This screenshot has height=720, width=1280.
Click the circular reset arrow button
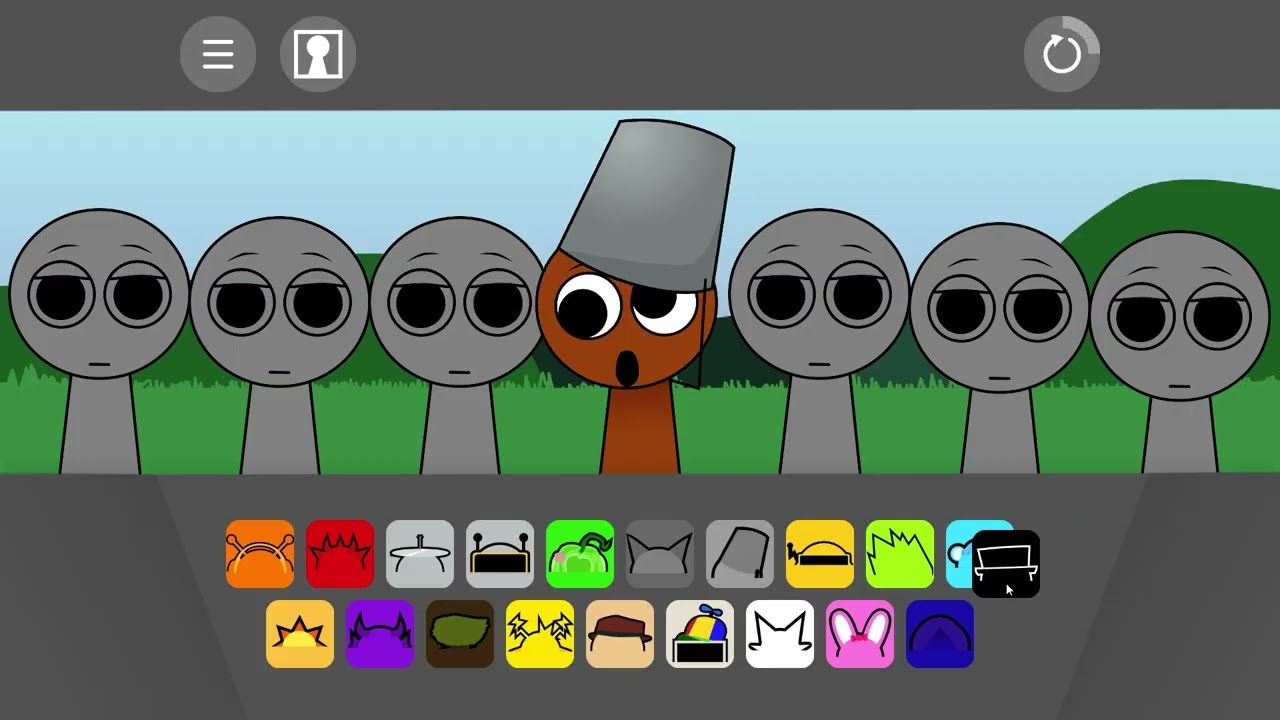click(x=1062, y=54)
